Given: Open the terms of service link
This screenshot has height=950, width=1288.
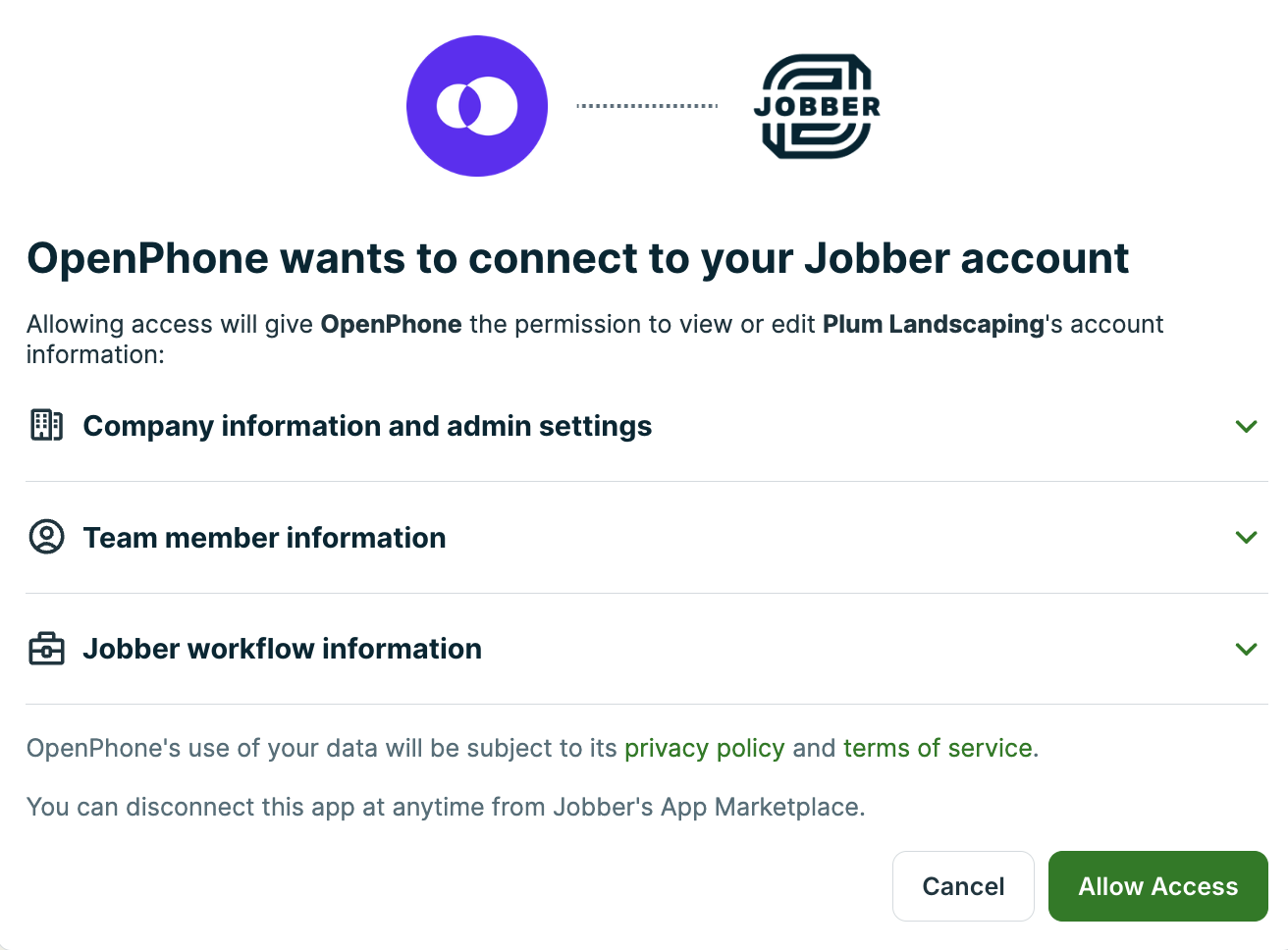Looking at the screenshot, I should tap(938, 748).
